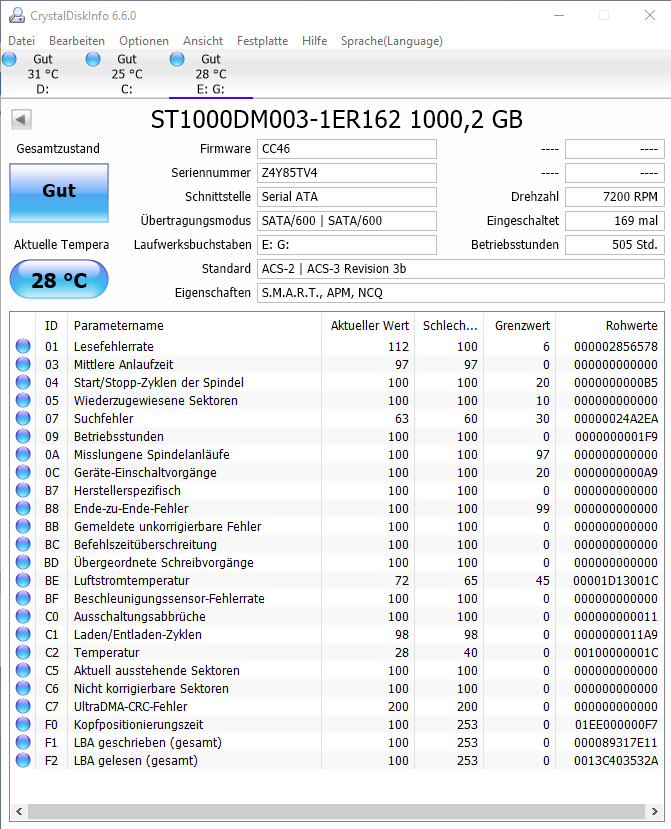
Task: Click the blue Gut health status button
Action: tap(59, 192)
